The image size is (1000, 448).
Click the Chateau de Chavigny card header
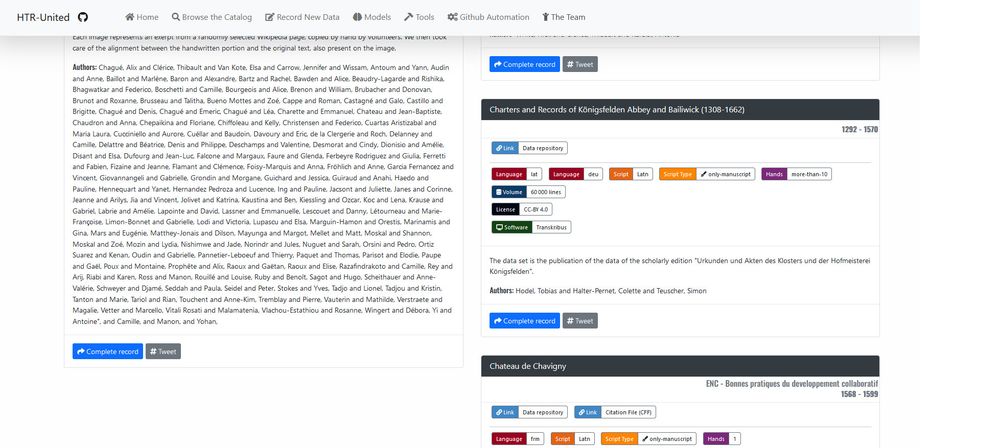680,366
